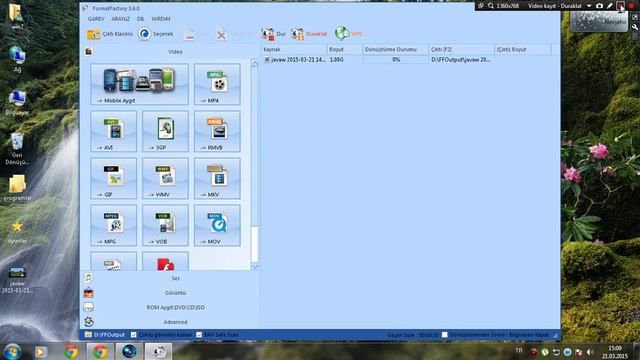The height and width of the screenshot is (360, 640).
Task: Collapse the Video category header
Action: [x=171, y=52]
